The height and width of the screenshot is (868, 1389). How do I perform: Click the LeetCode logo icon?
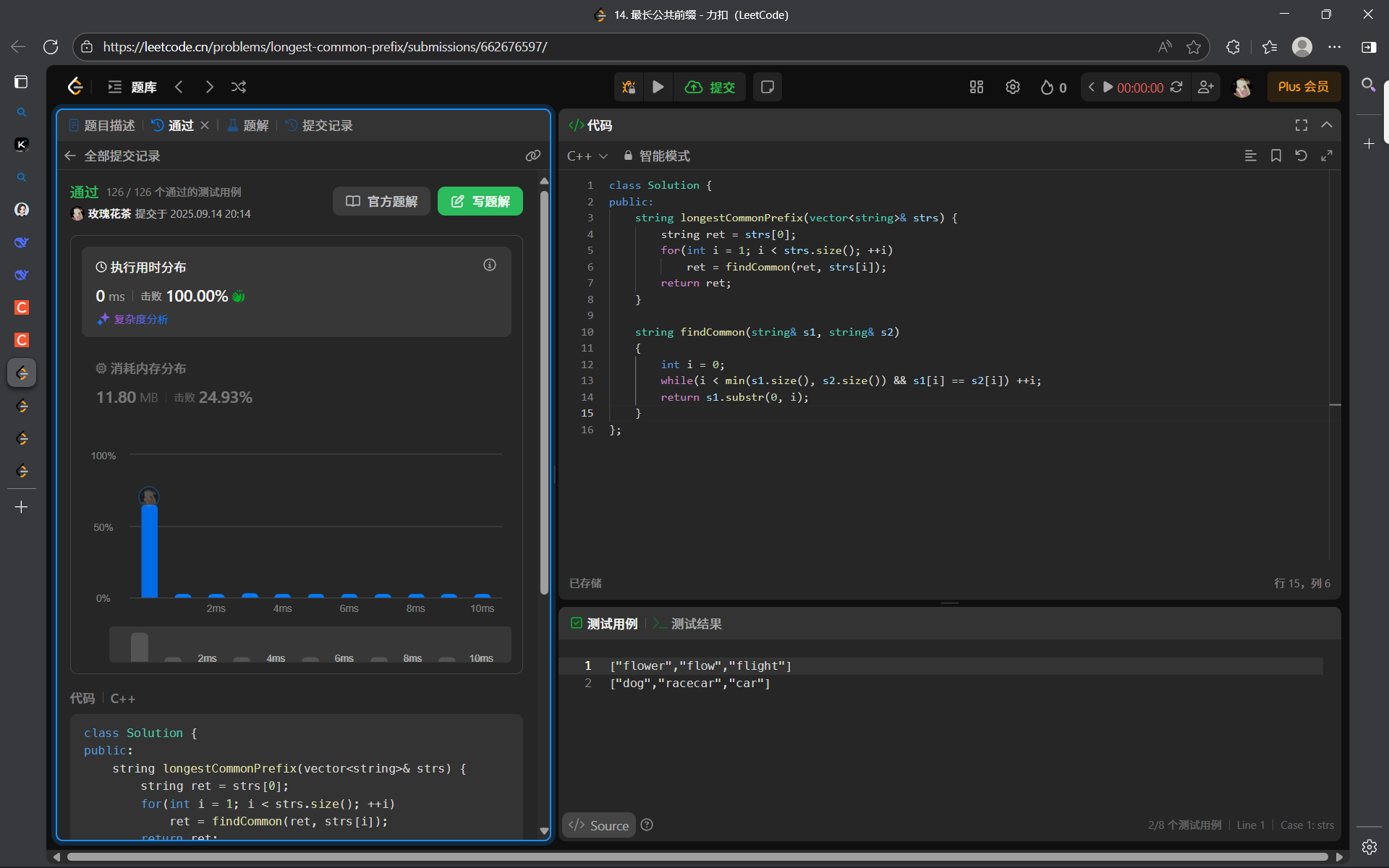pyautogui.click(x=75, y=87)
